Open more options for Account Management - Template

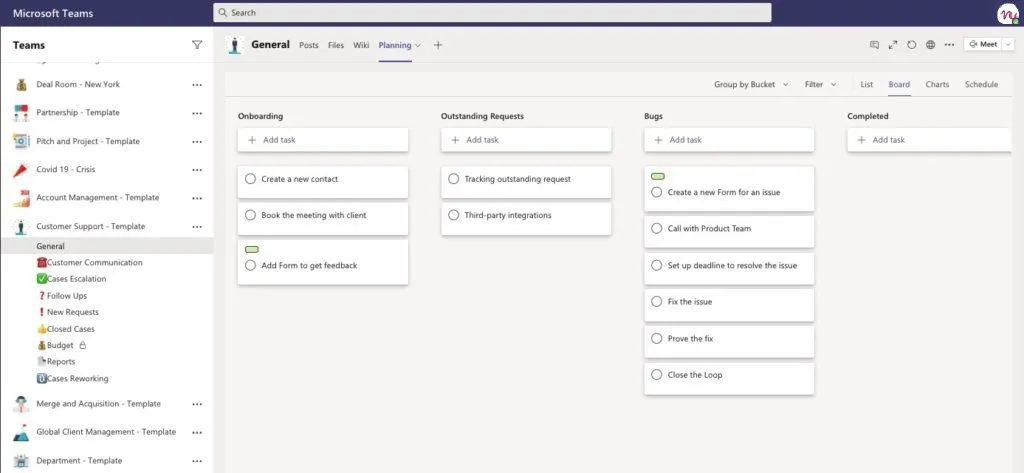pos(197,198)
